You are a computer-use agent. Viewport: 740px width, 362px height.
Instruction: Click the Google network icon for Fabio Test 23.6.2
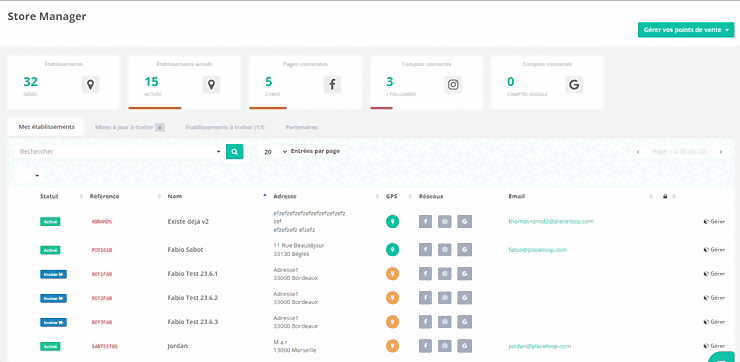point(465,298)
